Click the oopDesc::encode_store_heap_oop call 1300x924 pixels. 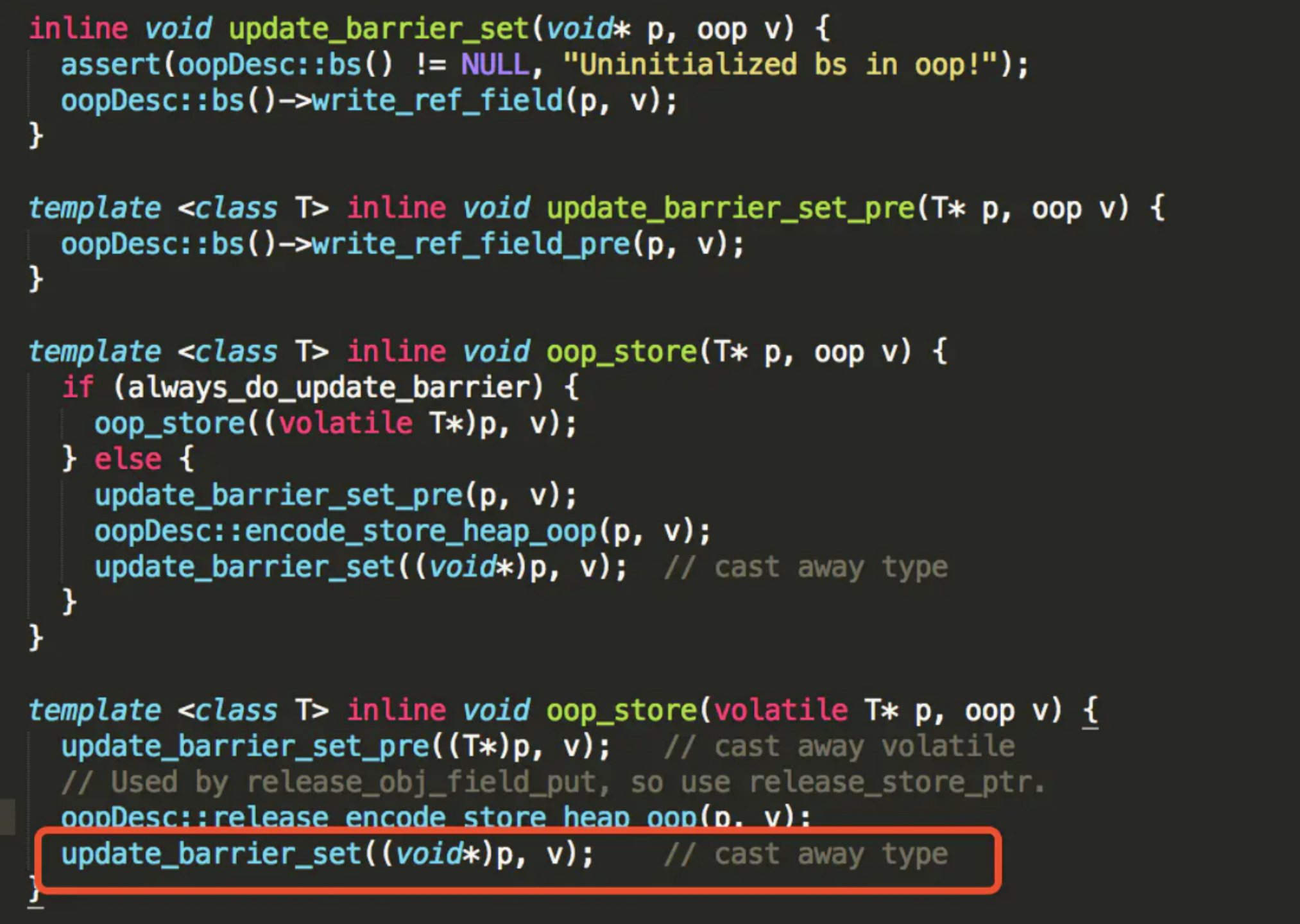click(346, 531)
